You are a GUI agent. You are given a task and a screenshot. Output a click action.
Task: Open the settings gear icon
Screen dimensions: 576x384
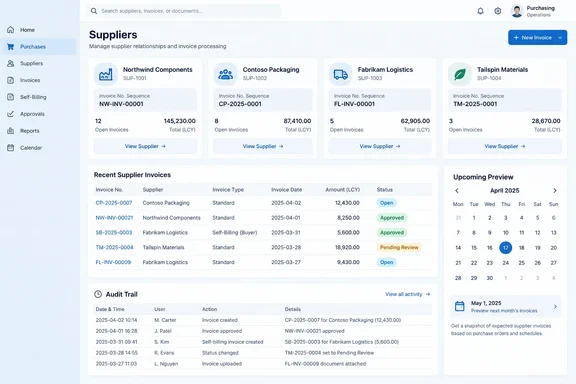coord(498,11)
